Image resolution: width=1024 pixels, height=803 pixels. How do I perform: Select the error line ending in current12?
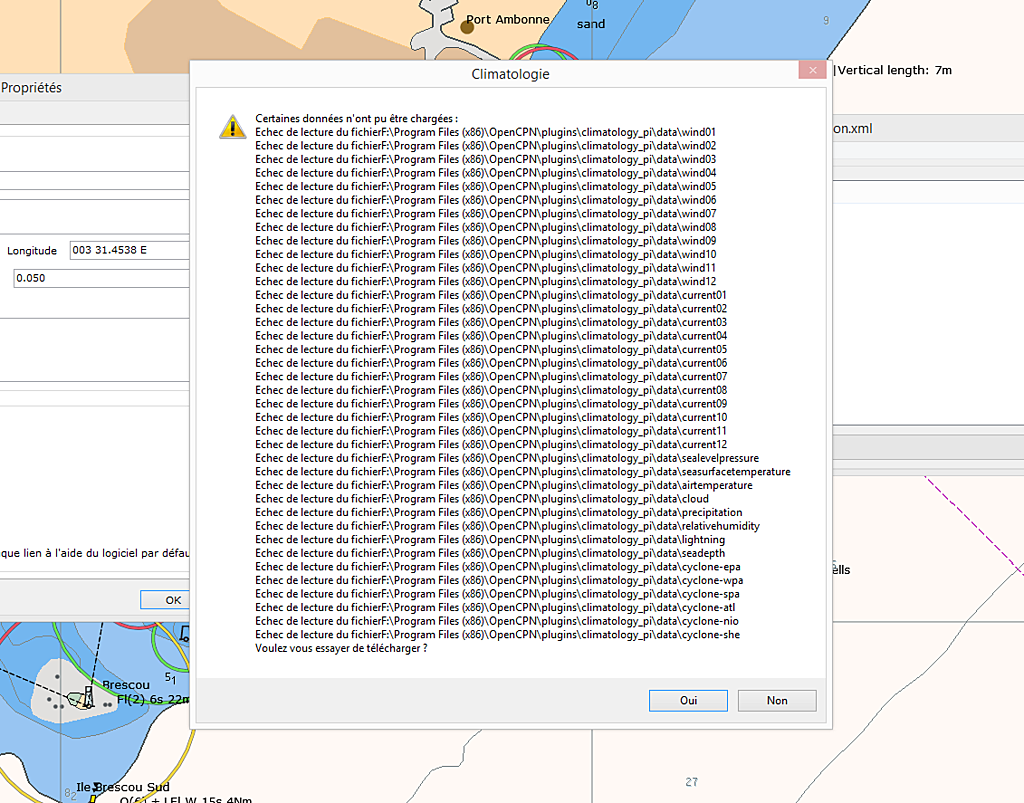pos(491,445)
